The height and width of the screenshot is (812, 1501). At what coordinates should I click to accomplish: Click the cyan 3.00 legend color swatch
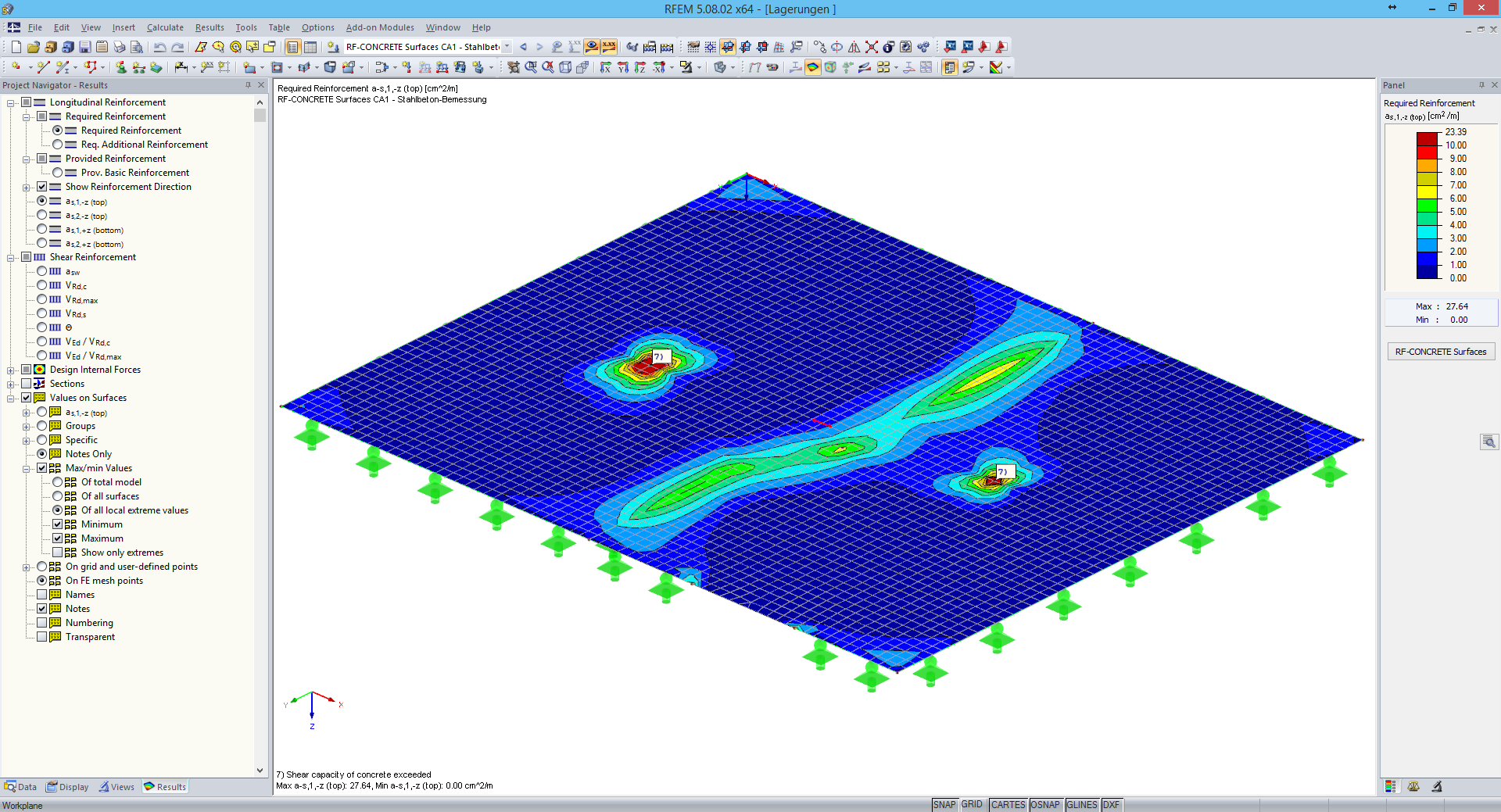coord(1428,232)
